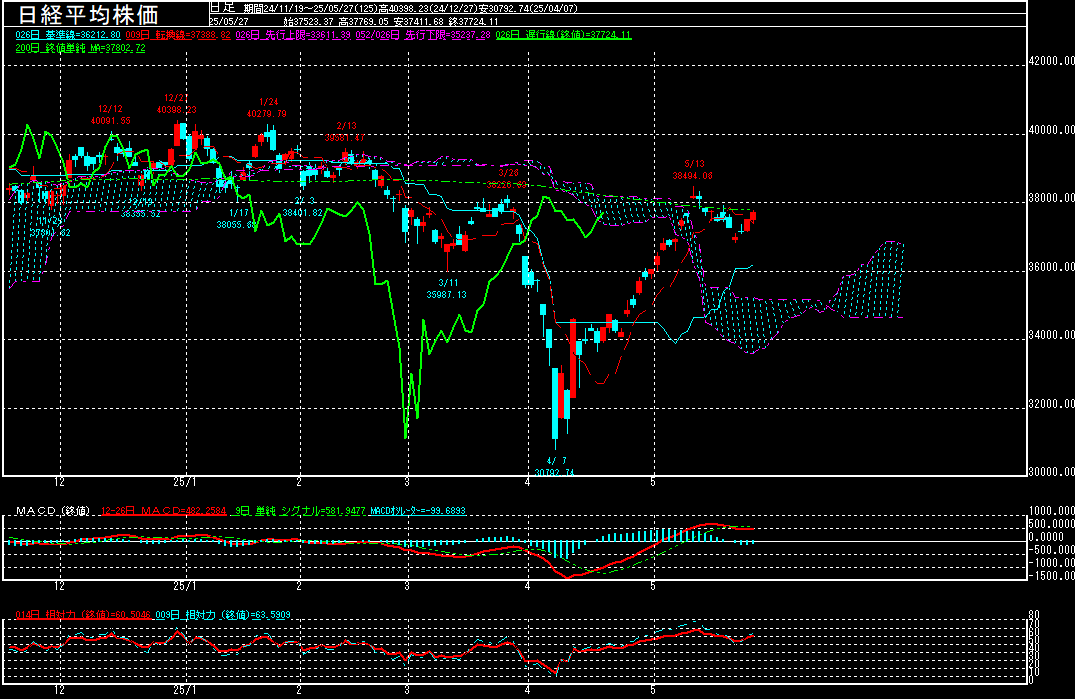Click the 日経平均株価 chart title
This screenshot has height=699, width=1076.
[88, 14]
